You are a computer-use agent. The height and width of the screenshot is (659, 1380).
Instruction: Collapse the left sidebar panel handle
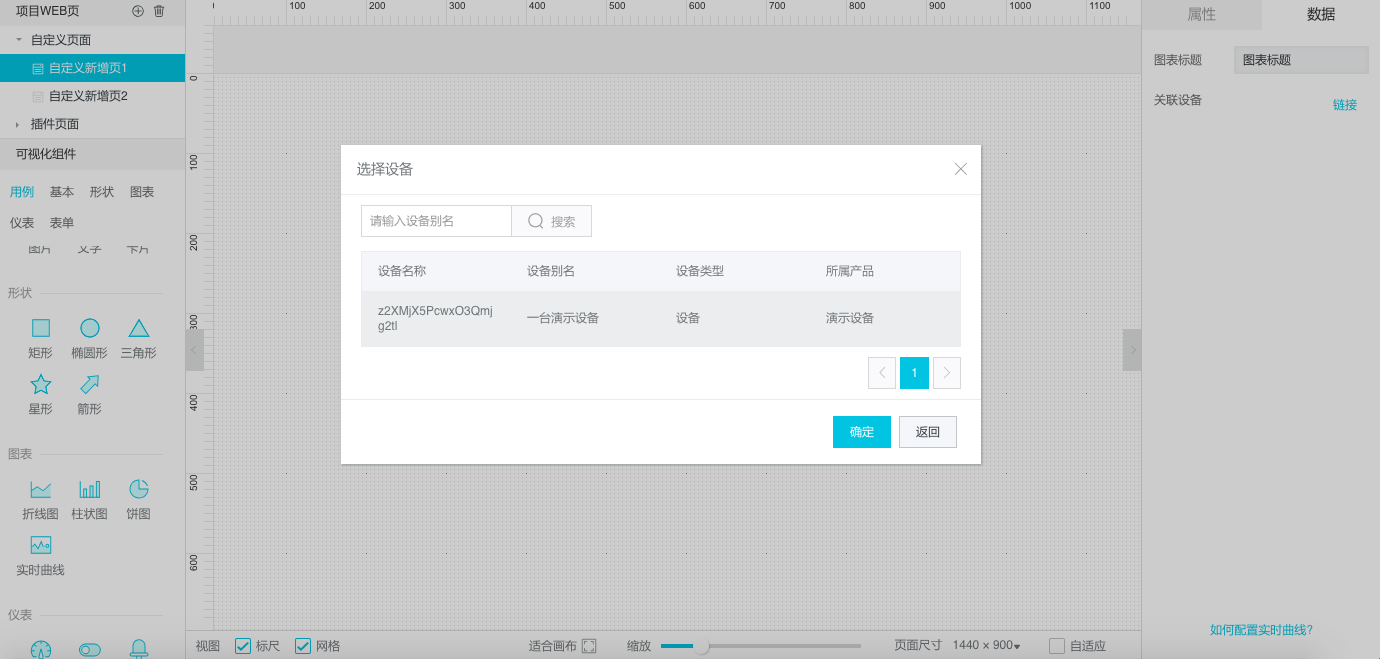click(195, 350)
